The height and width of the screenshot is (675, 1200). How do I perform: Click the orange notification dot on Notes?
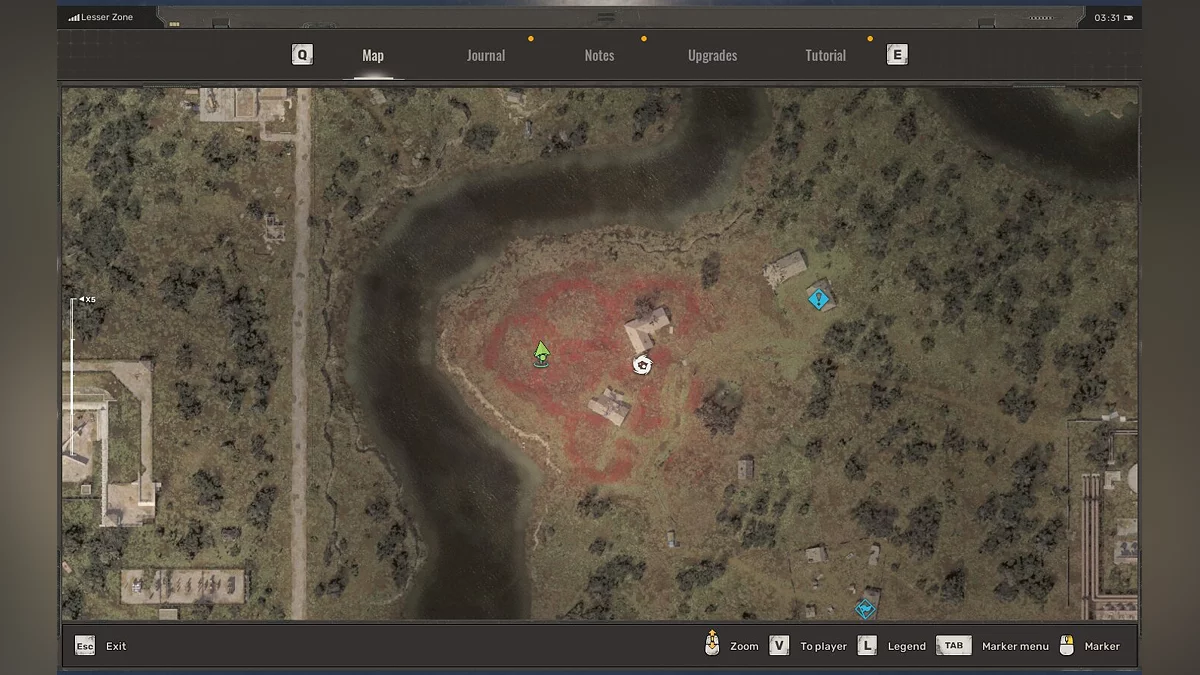click(644, 39)
